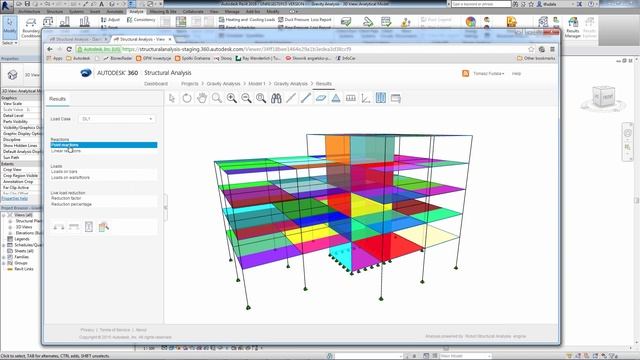Select Linear reactions result
The image size is (640, 360).
click(x=104, y=151)
